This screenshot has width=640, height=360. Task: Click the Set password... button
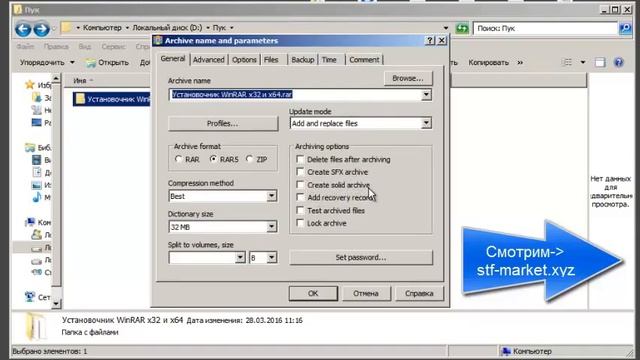[x=361, y=258]
